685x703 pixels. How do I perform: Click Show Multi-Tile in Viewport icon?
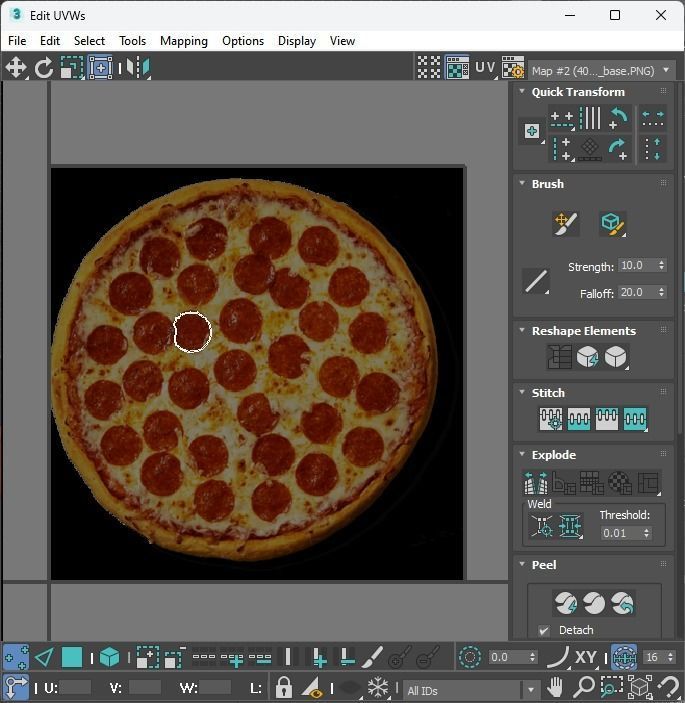point(429,68)
